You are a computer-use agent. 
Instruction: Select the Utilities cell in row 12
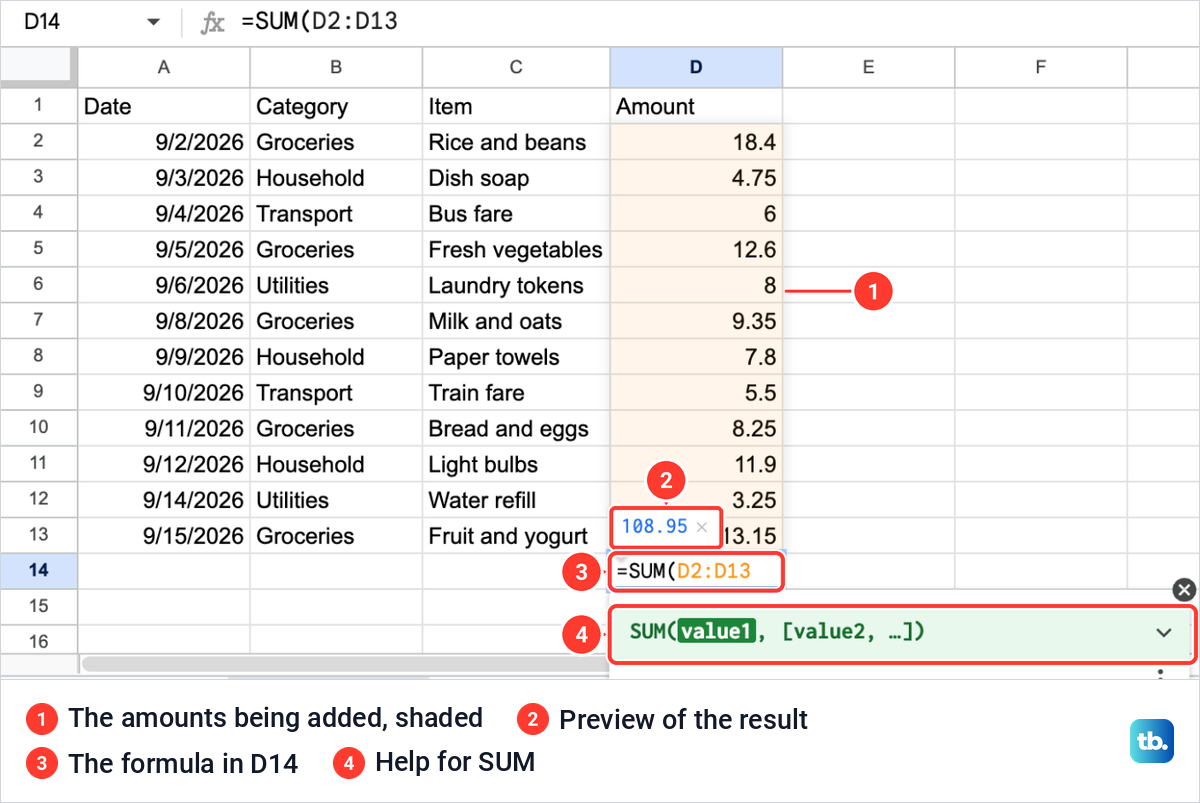(x=336, y=500)
